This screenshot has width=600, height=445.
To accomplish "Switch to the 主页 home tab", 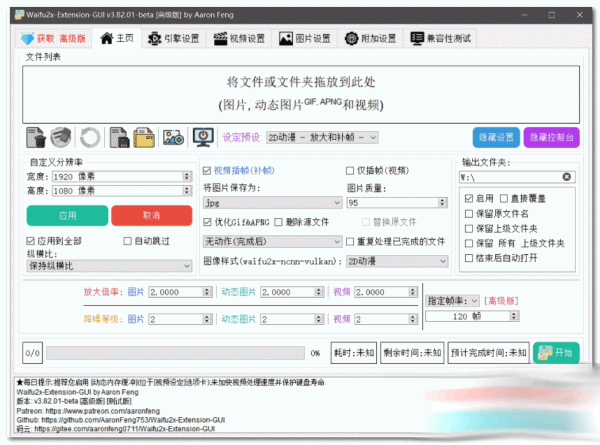I will coord(117,38).
